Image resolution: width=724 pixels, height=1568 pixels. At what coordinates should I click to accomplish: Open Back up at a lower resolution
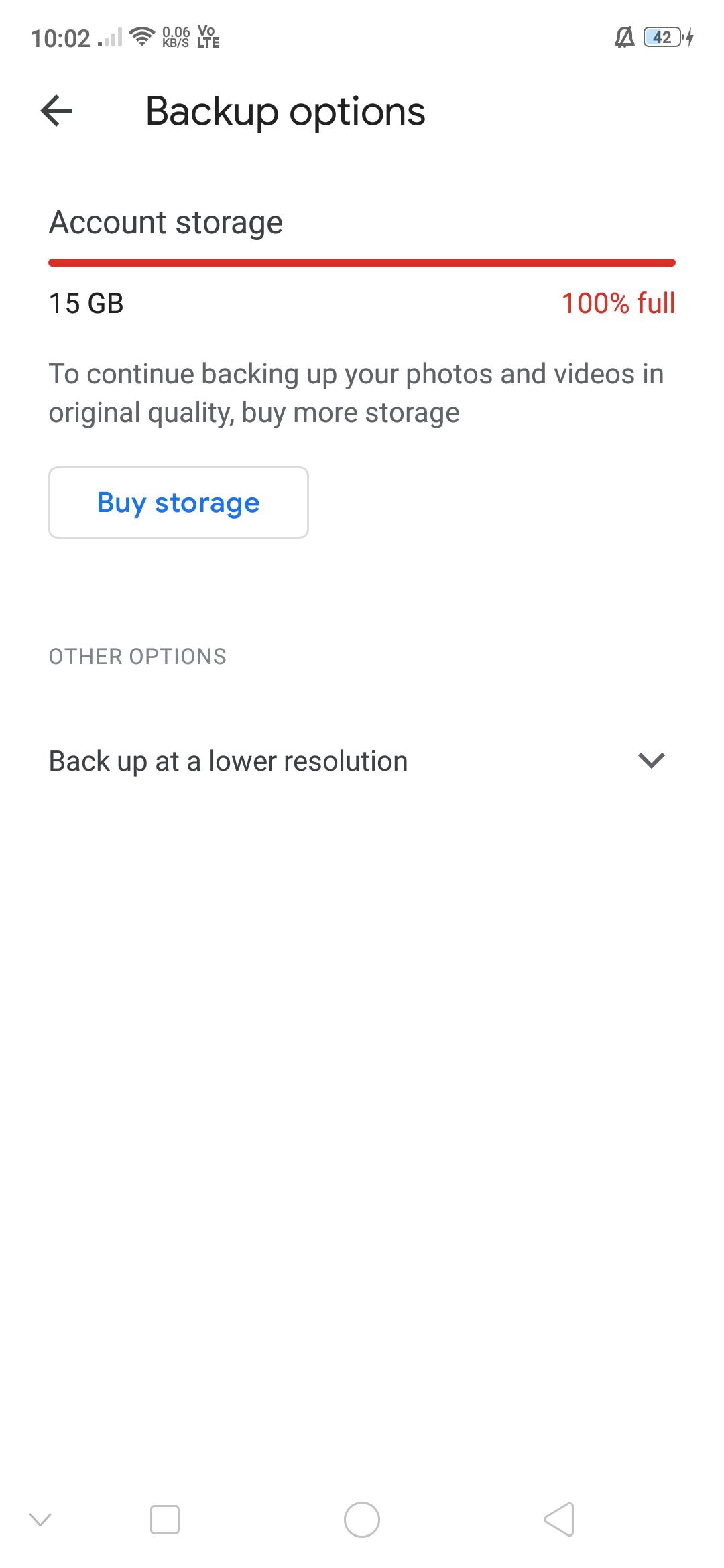[228, 761]
